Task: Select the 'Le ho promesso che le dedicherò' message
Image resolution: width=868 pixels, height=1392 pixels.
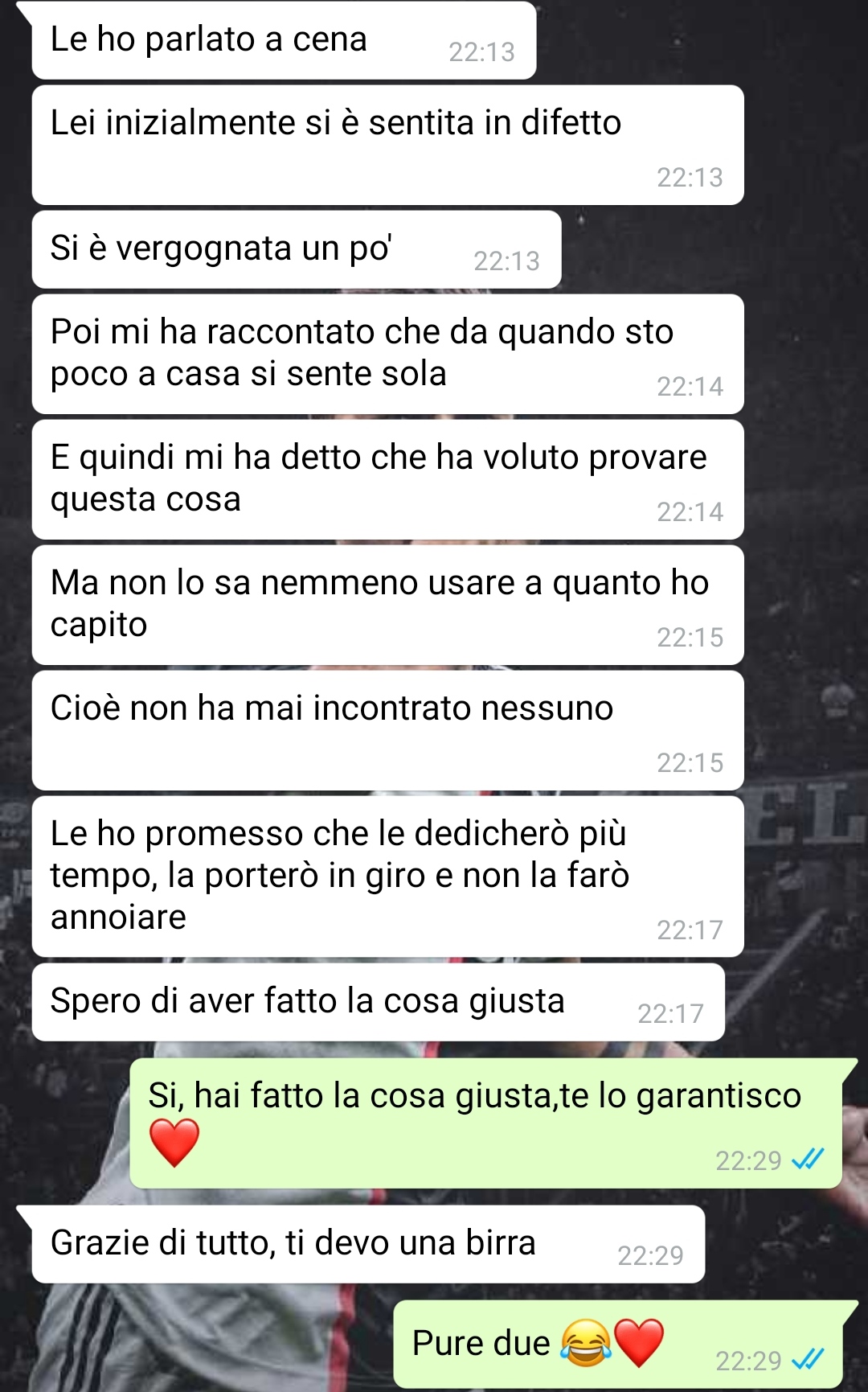Action: click(387, 877)
